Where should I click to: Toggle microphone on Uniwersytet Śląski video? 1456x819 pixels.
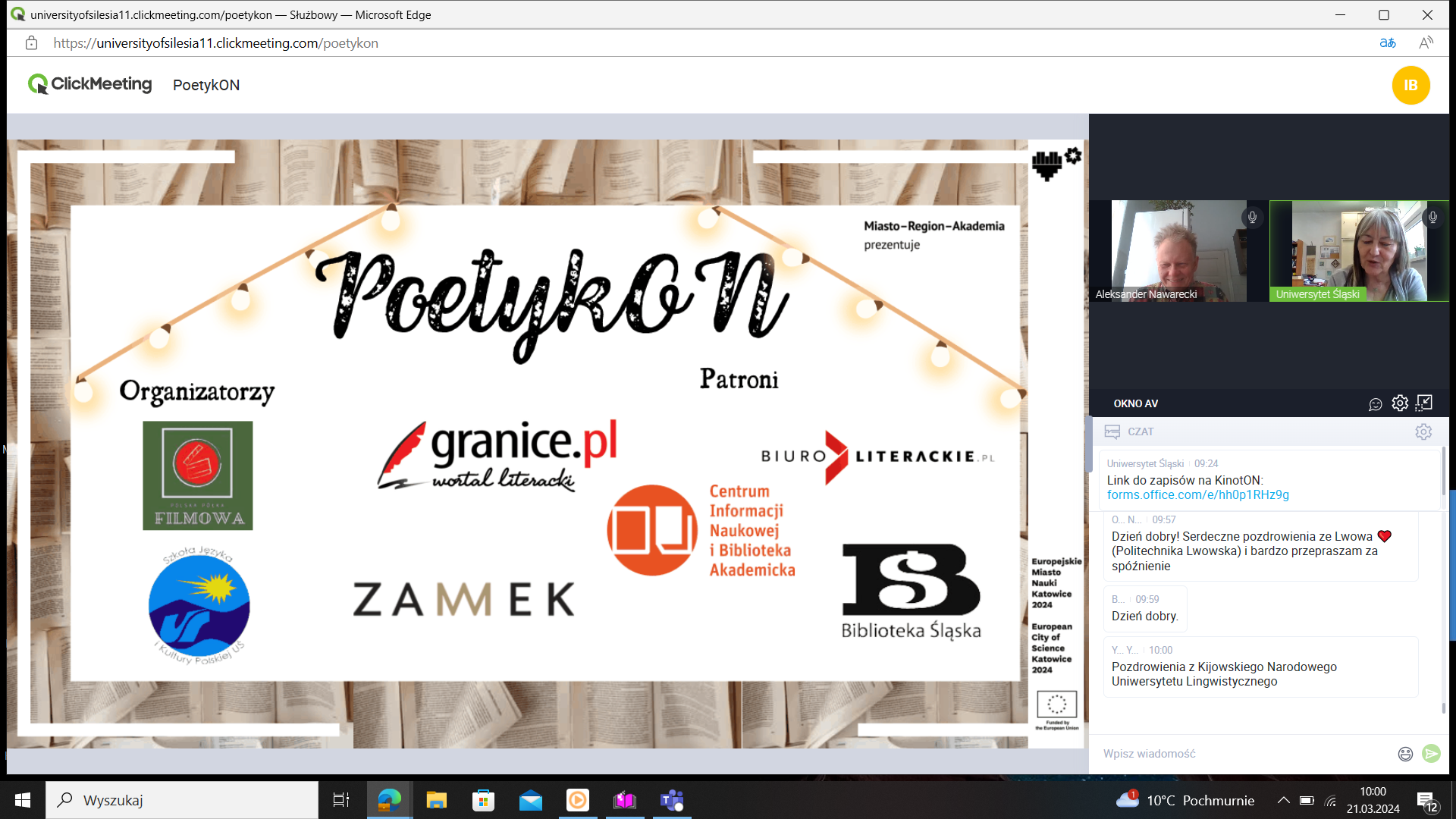[1432, 217]
